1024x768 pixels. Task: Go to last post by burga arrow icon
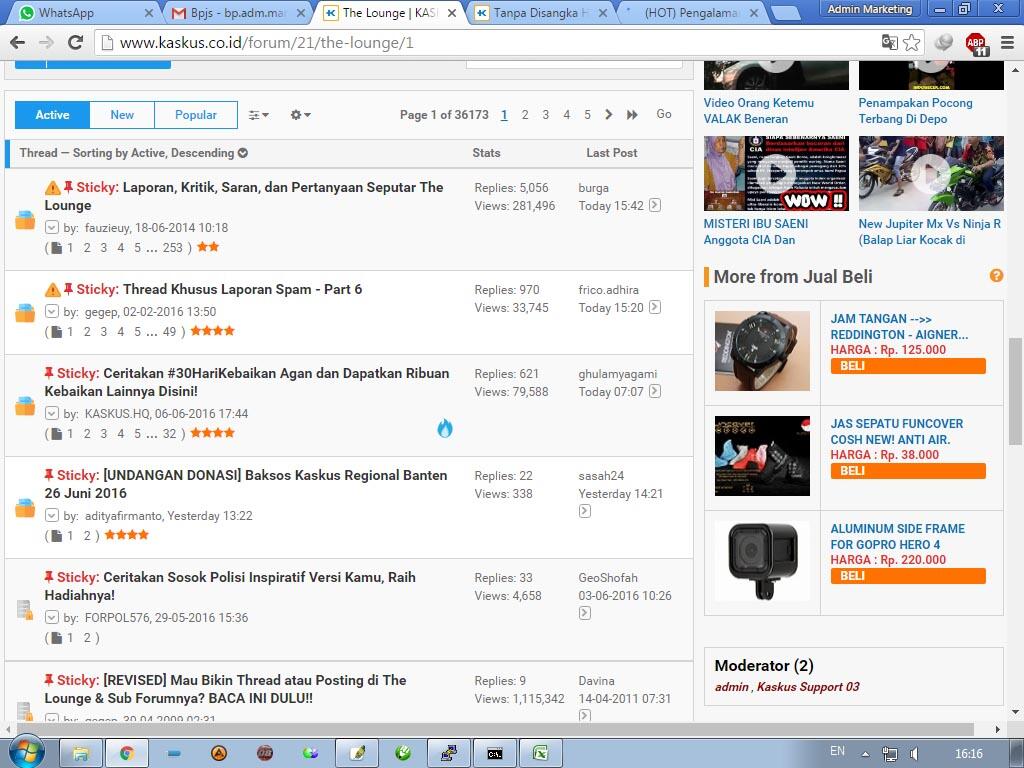tap(655, 205)
